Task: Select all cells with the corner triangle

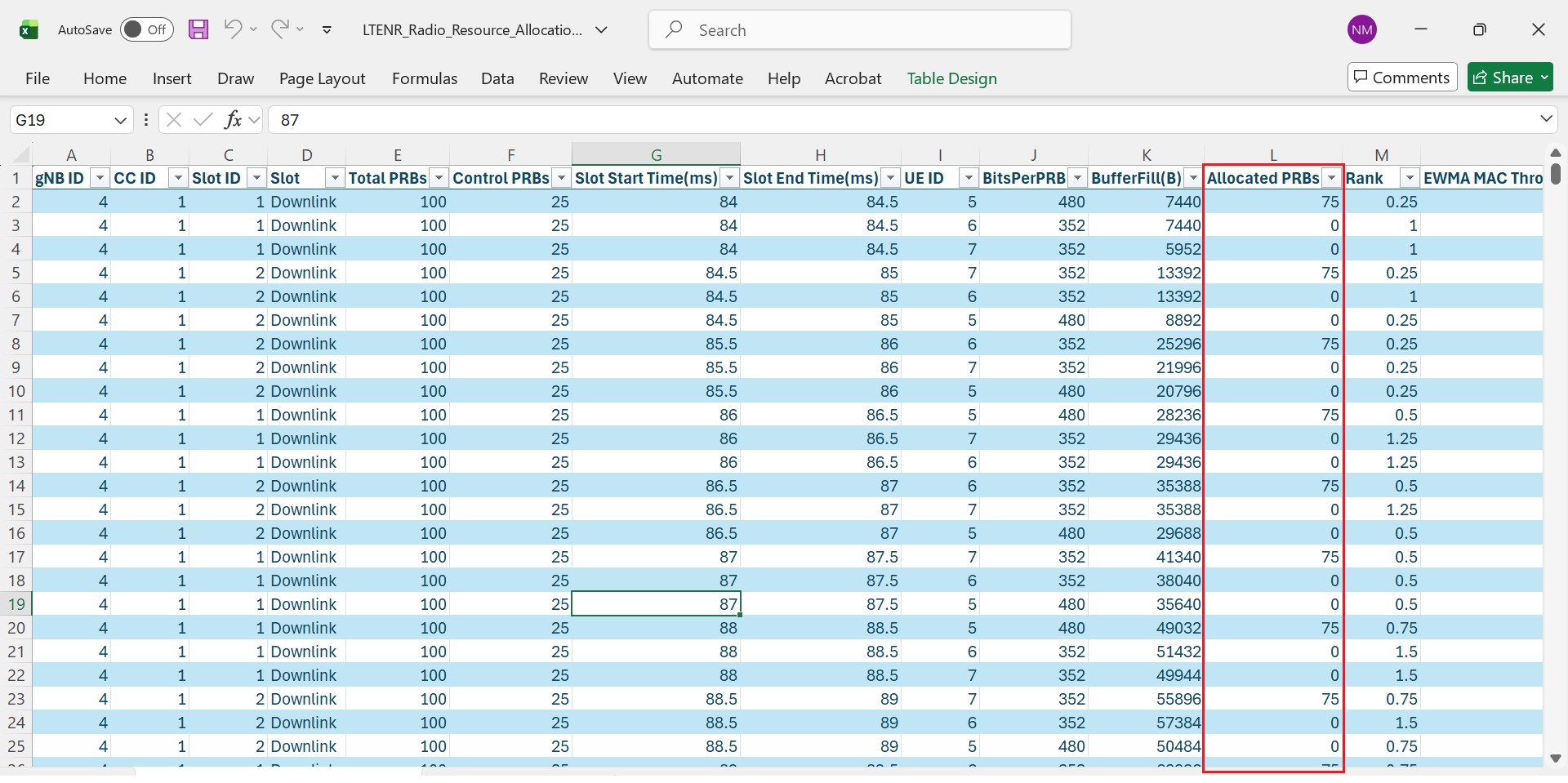Action: pos(20,154)
